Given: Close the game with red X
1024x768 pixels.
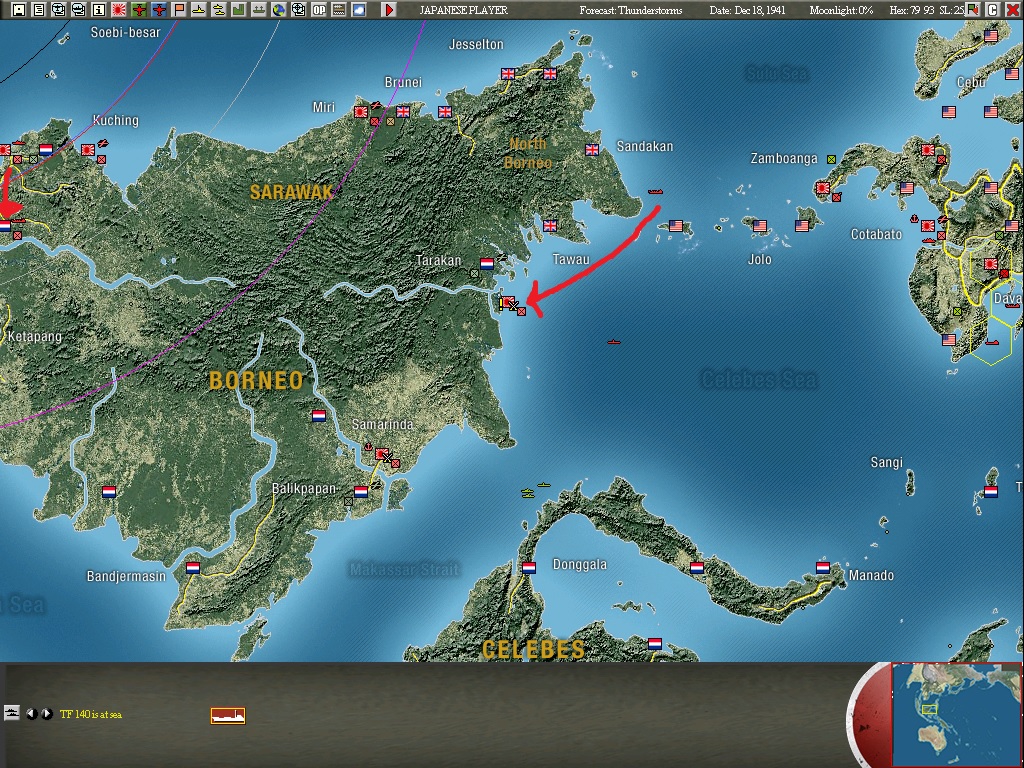Looking at the screenshot, I should point(1012,10).
